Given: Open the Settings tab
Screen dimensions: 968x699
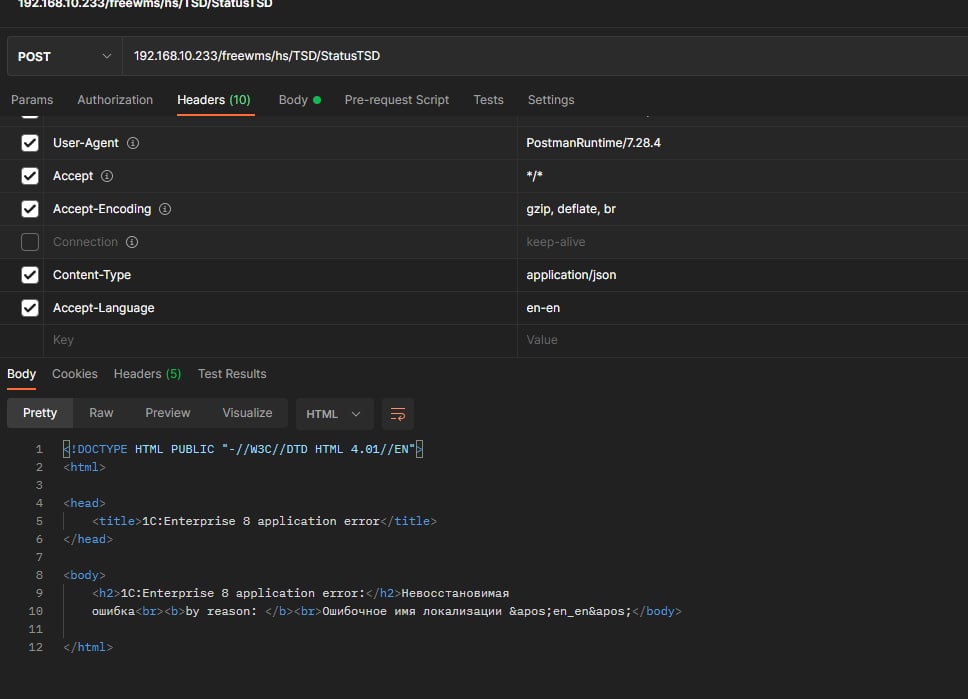Looking at the screenshot, I should 551,100.
